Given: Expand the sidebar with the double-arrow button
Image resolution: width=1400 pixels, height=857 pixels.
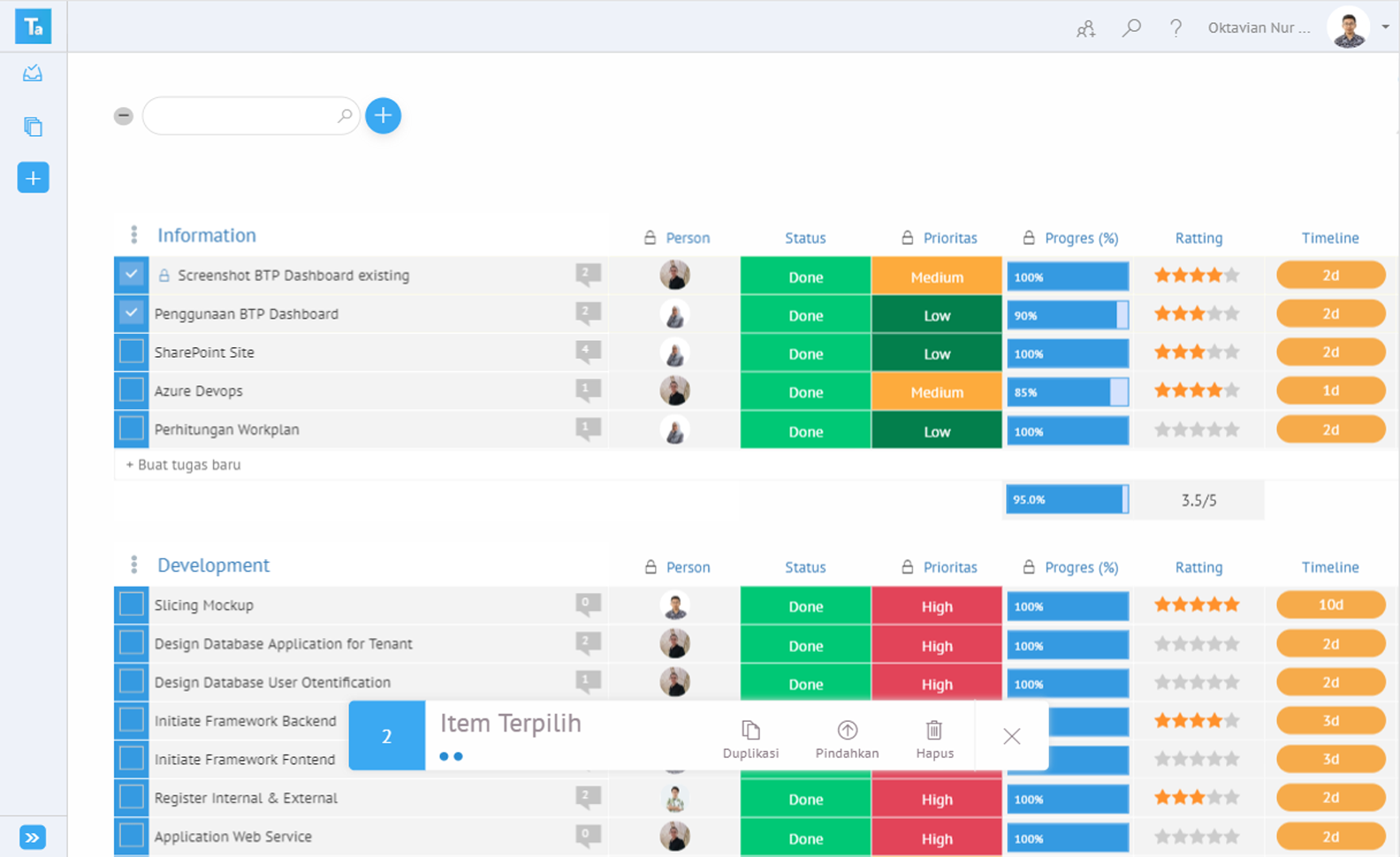Looking at the screenshot, I should (33, 837).
